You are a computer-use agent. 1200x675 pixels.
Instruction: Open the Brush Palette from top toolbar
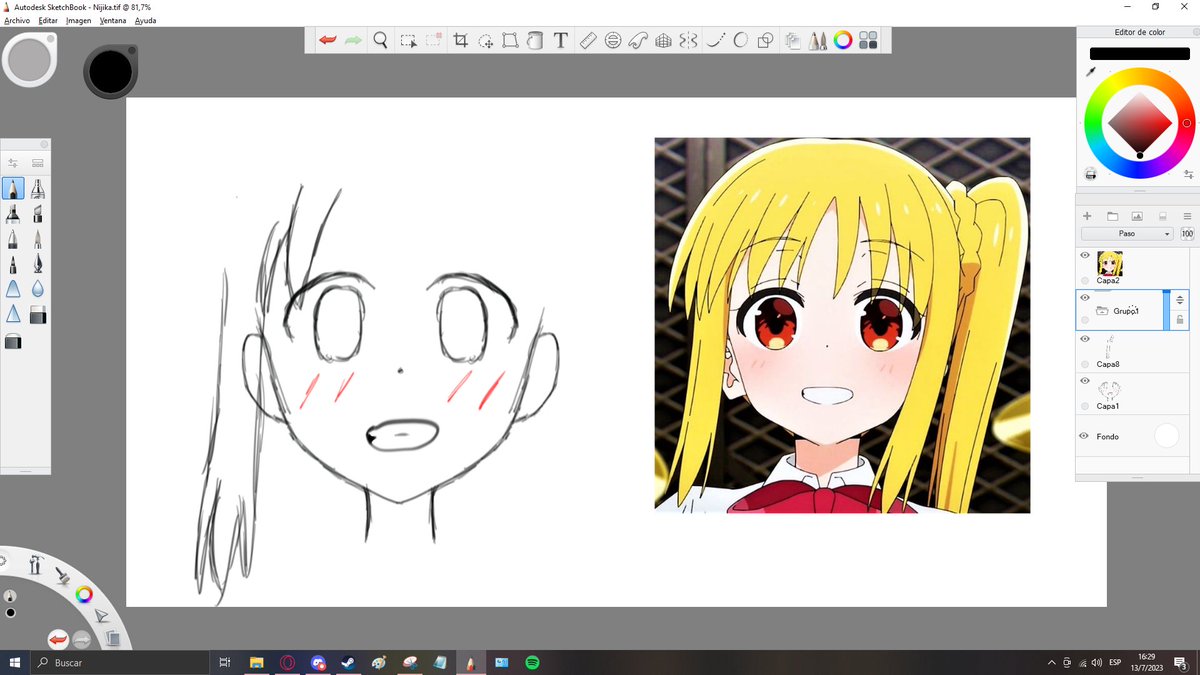pyautogui.click(x=818, y=40)
